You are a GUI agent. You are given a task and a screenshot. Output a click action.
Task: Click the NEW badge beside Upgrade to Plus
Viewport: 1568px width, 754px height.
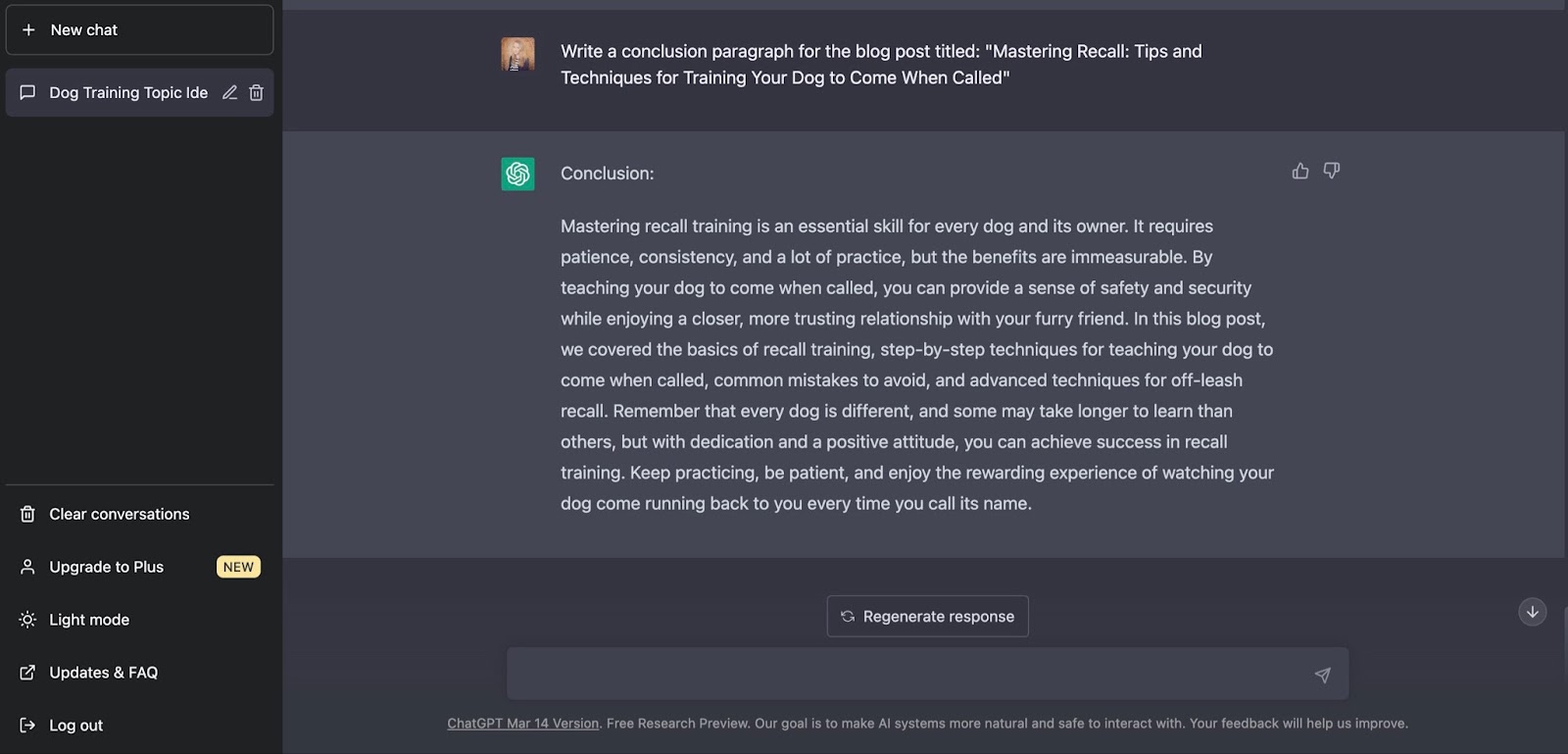point(238,567)
